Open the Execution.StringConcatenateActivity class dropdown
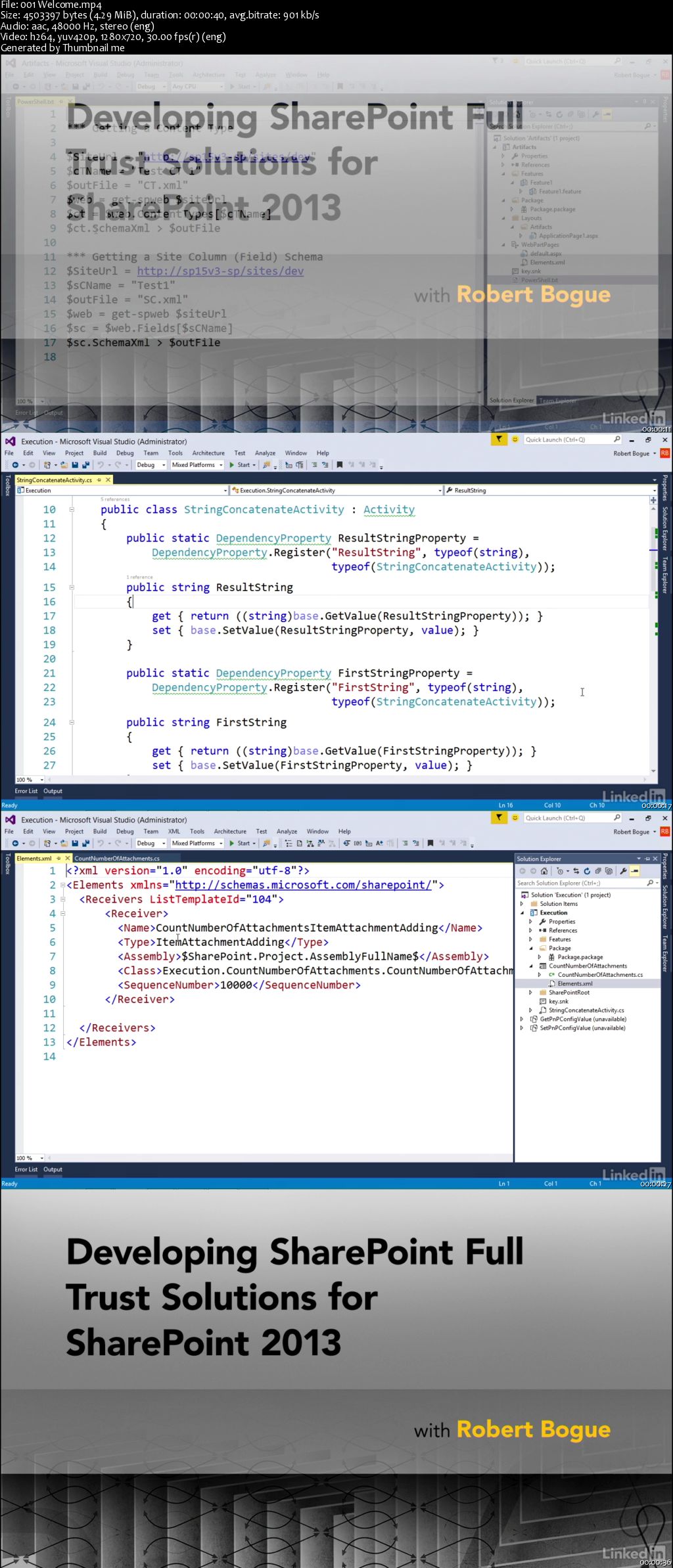Viewport: 673px width, 1568px height. (440, 490)
